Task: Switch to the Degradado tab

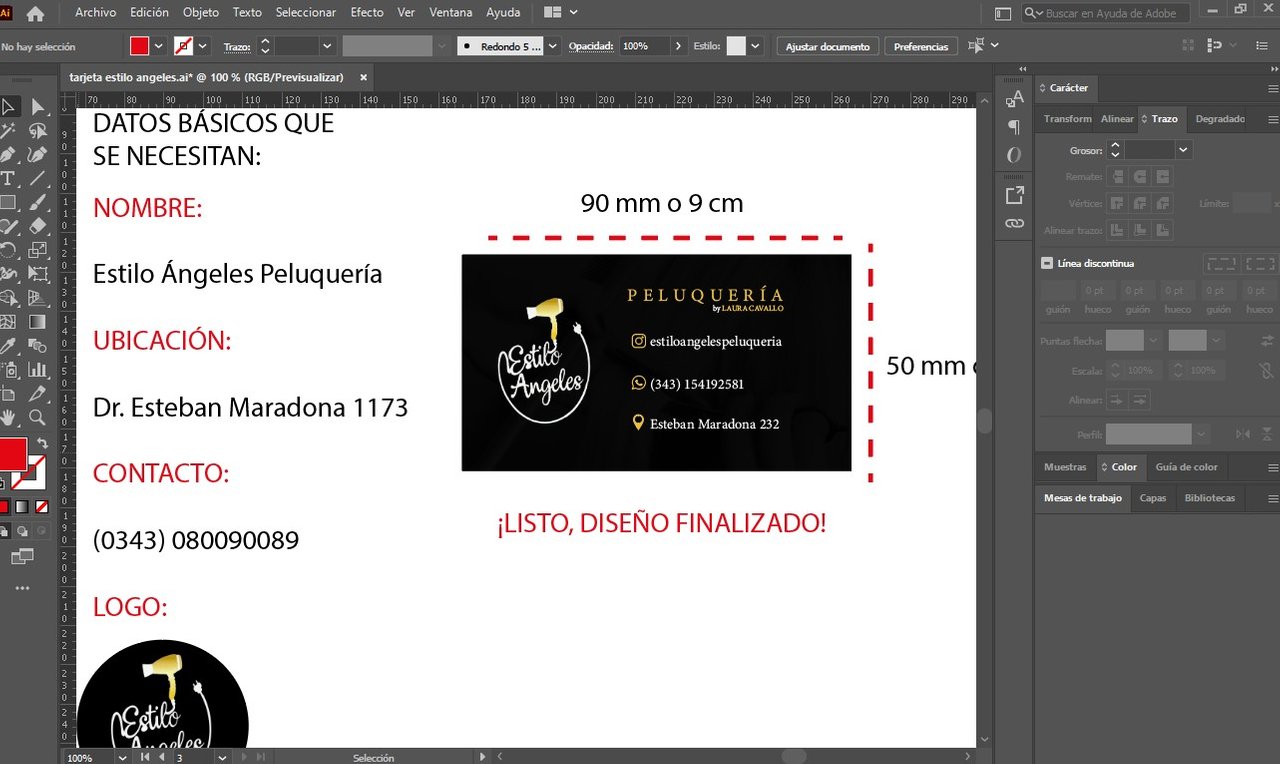Action: (1220, 119)
